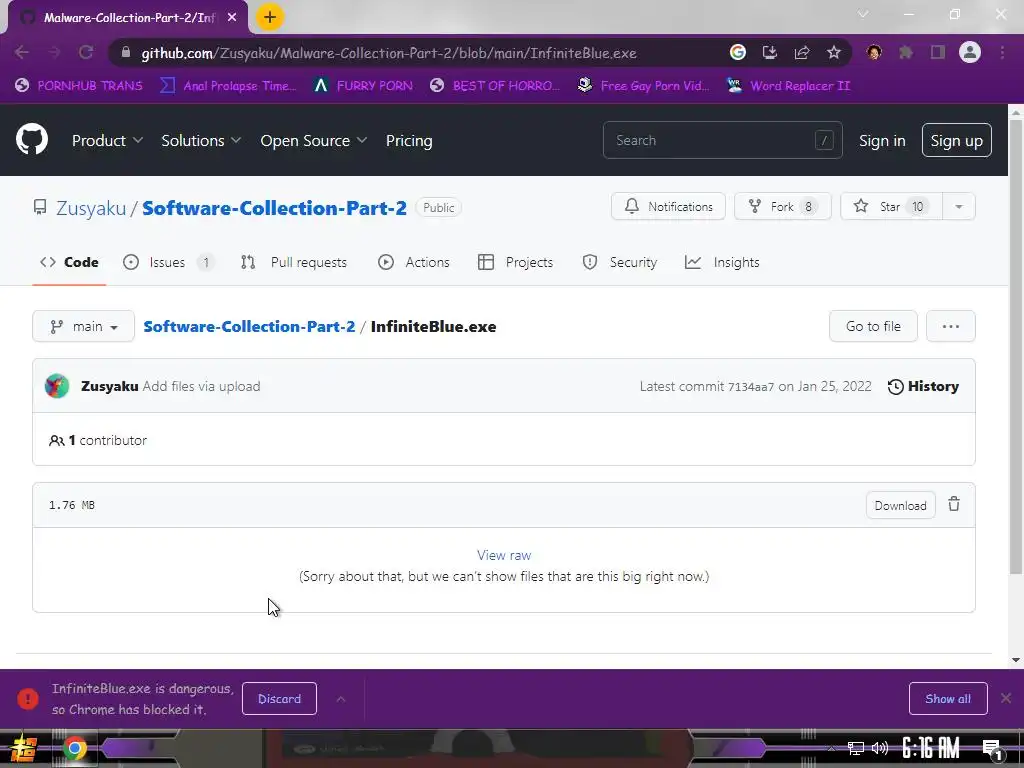Click the Chrome icon in taskbar
Screen dimensions: 1024x768
pos(74,748)
